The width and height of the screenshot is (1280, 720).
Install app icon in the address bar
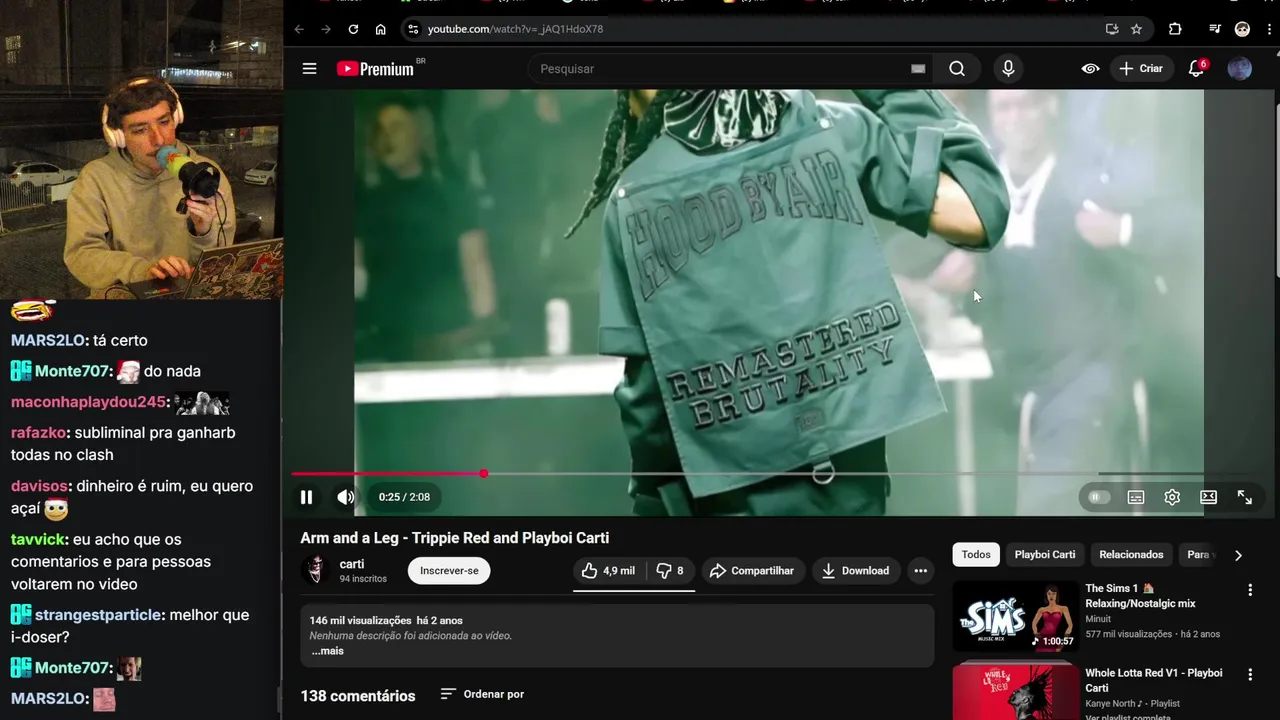pos(1112,29)
